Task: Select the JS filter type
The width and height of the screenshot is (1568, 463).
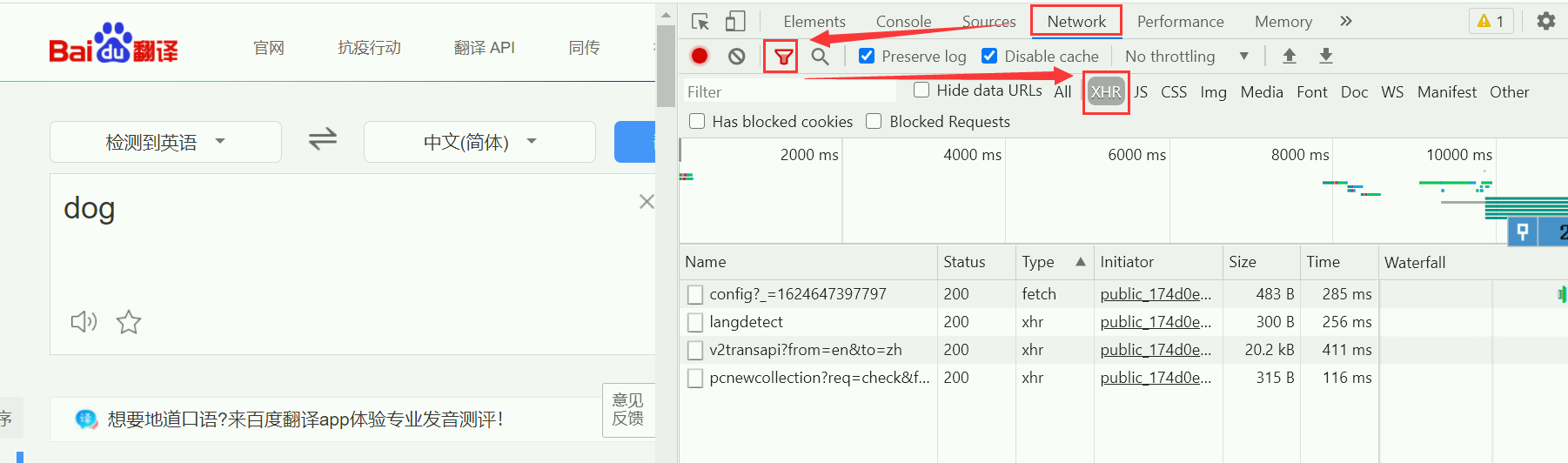Action: click(1141, 92)
